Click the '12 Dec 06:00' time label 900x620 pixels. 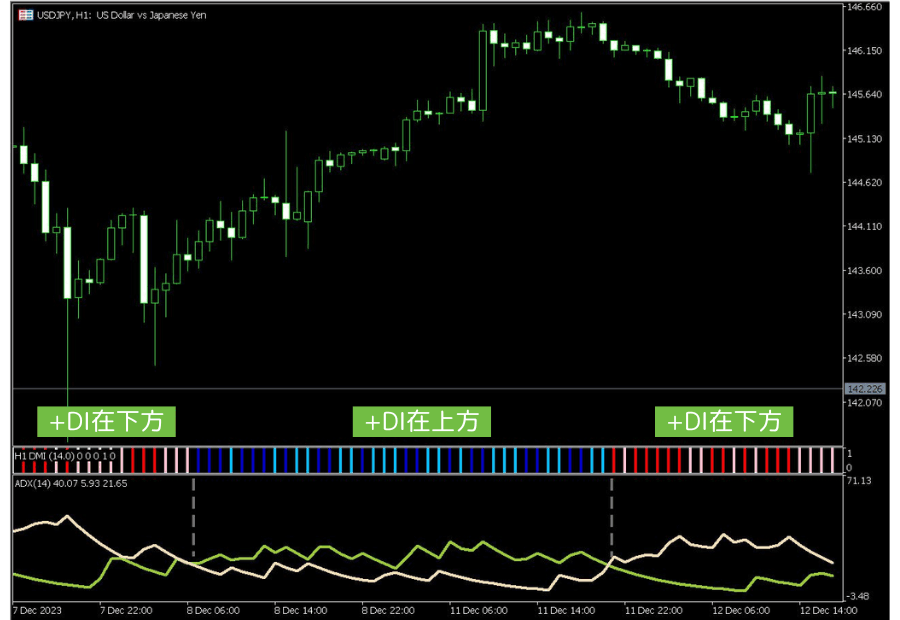click(741, 610)
